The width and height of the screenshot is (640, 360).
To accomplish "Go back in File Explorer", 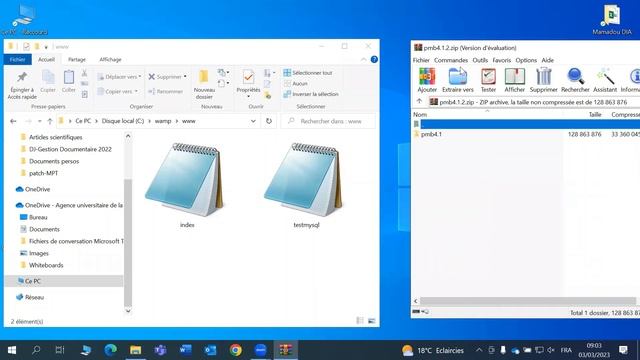I will tap(13, 121).
